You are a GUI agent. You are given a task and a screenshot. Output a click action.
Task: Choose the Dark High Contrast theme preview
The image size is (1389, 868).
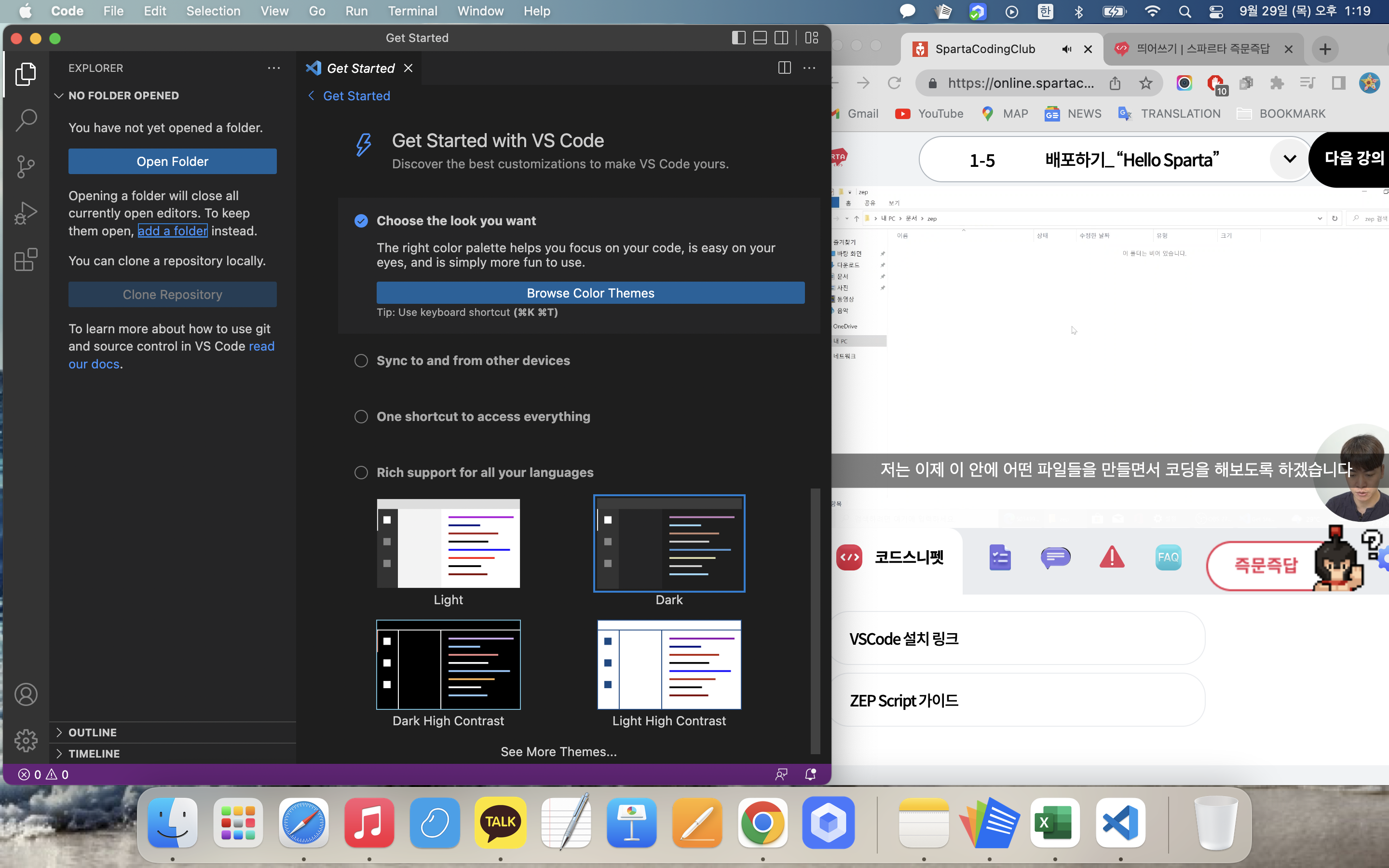[448, 665]
